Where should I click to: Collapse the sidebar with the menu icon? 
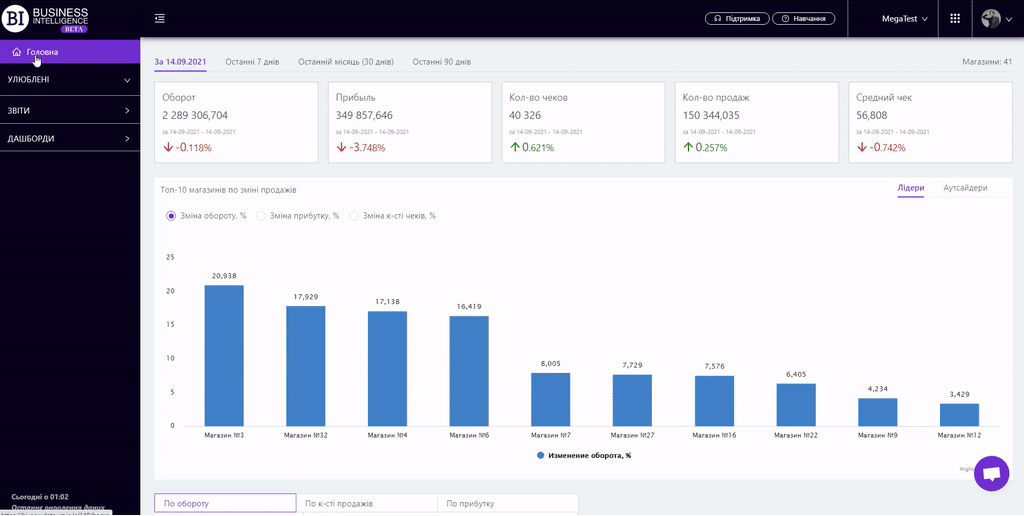(160, 19)
